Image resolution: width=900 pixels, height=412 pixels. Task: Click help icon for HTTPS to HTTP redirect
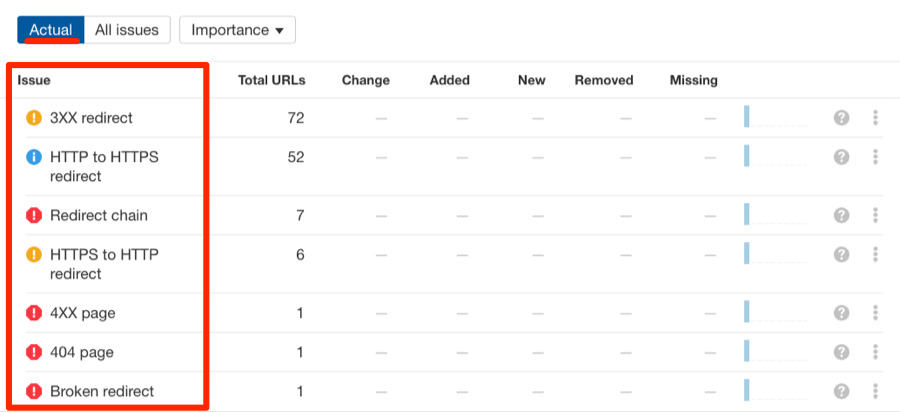[x=842, y=254]
